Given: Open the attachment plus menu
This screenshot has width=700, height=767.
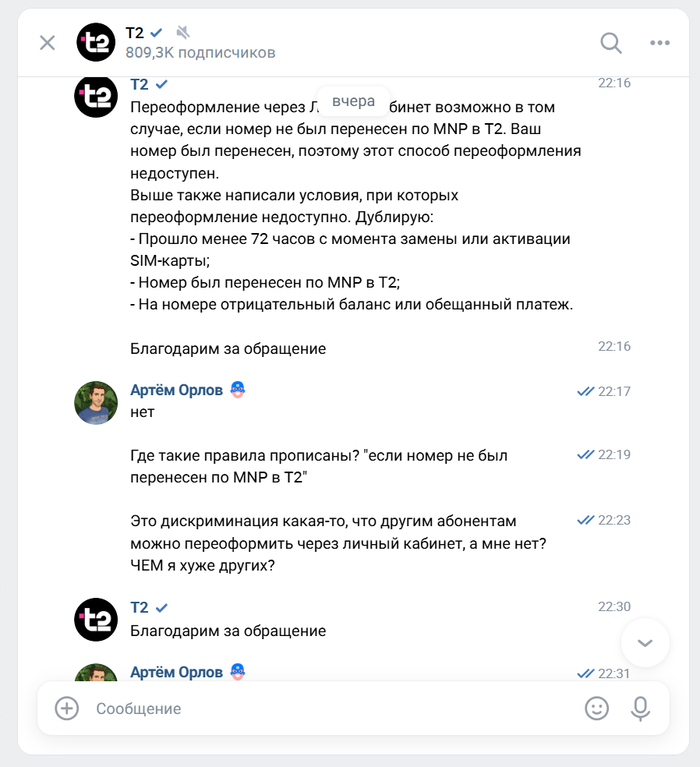Looking at the screenshot, I should coord(67,708).
